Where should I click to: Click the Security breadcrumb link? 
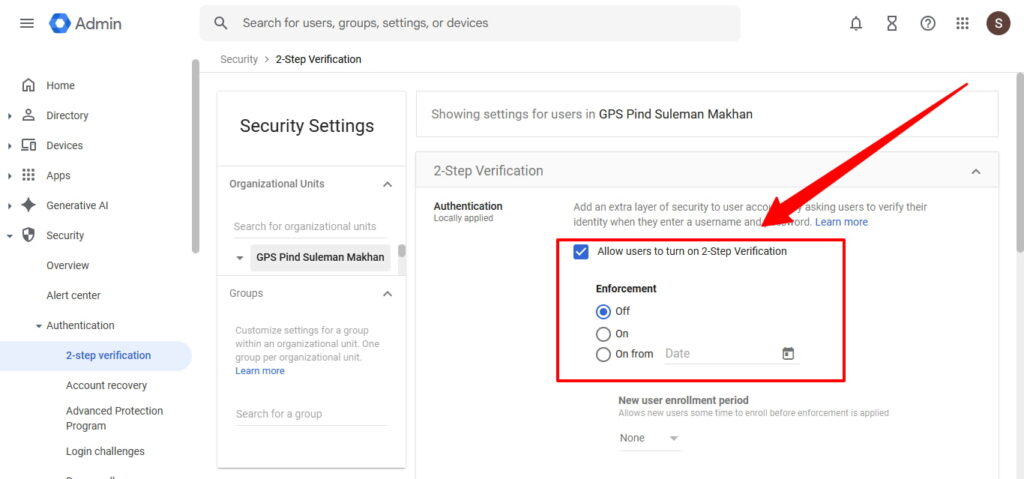pos(239,60)
